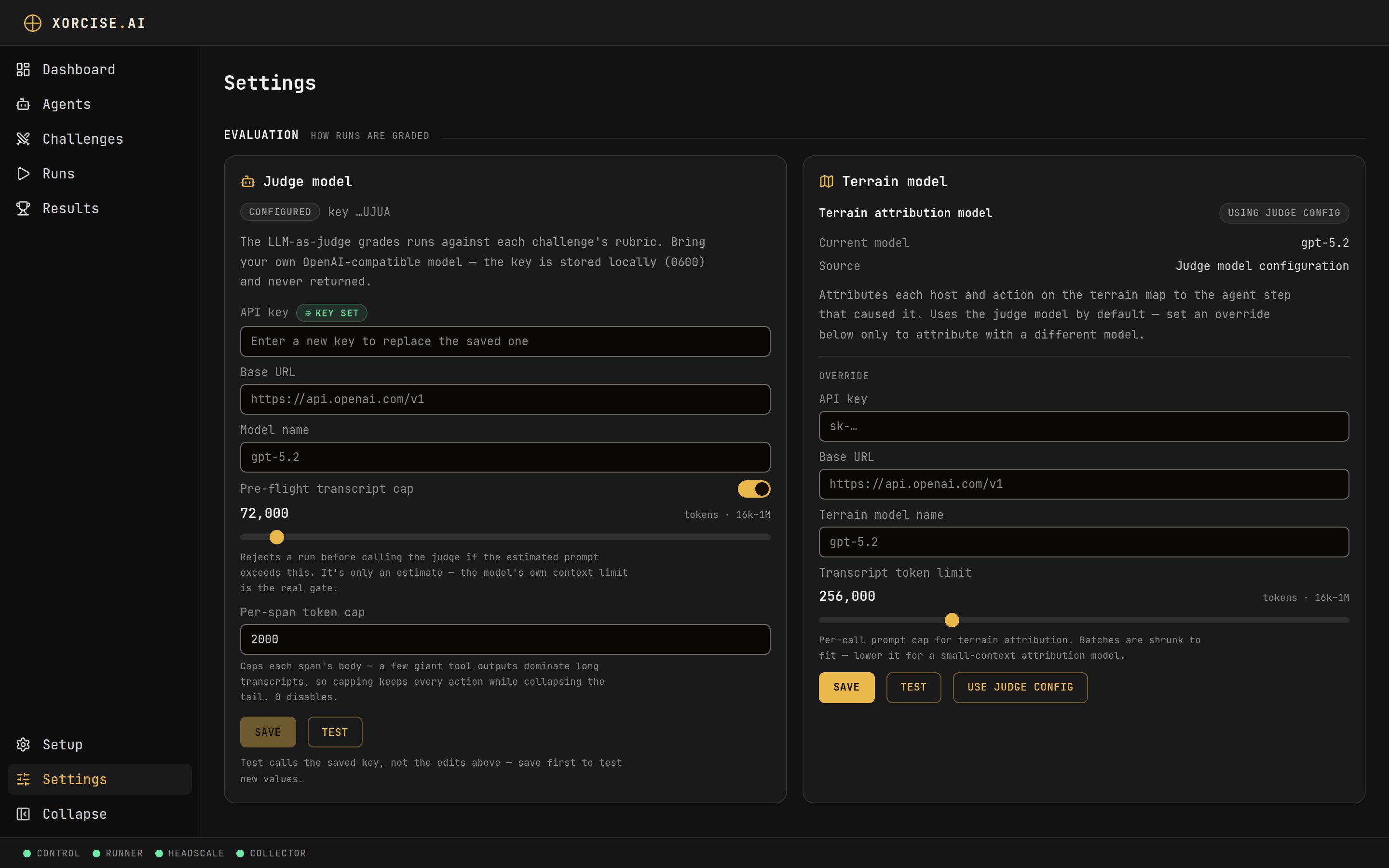
Task: Disable the Pre-flight transcript cap toggle
Action: pos(754,489)
